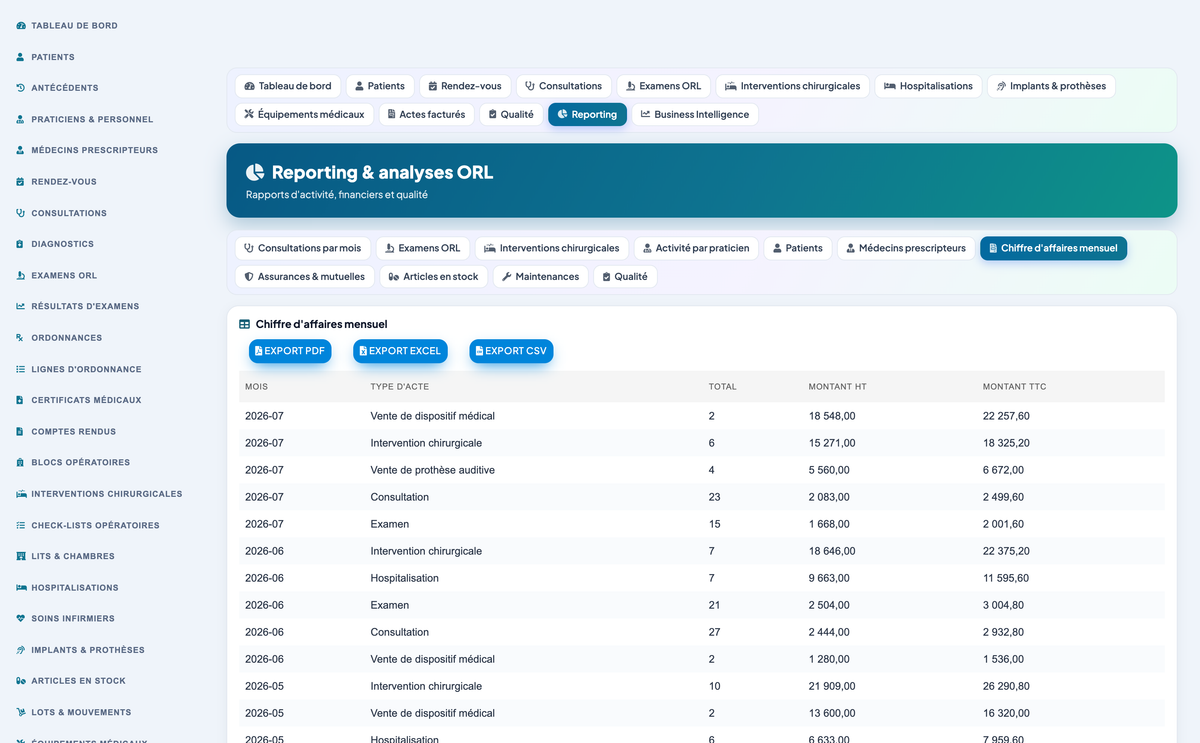
Task: Open the Examens ORL top navigation tab
Action: click(x=663, y=86)
